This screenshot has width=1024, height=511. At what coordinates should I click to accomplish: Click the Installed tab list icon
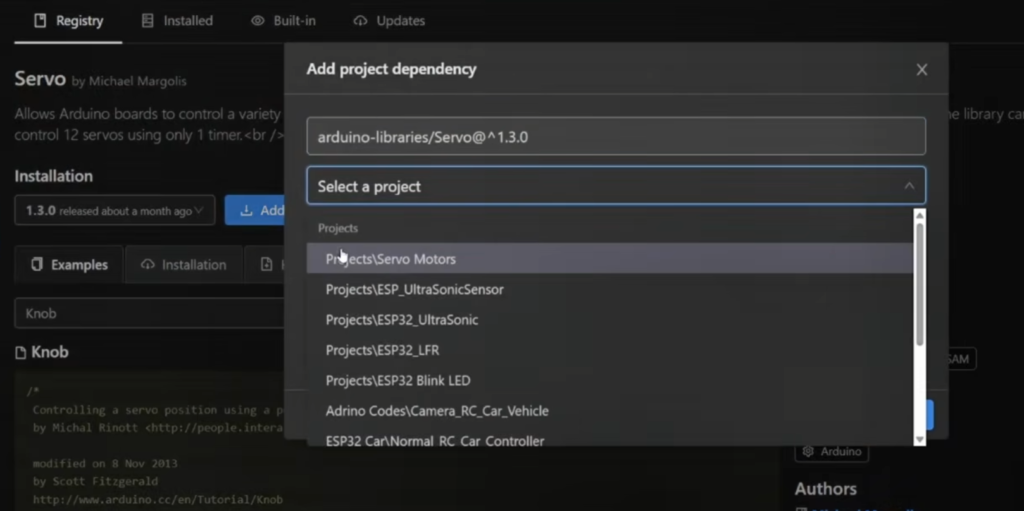tap(148, 21)
